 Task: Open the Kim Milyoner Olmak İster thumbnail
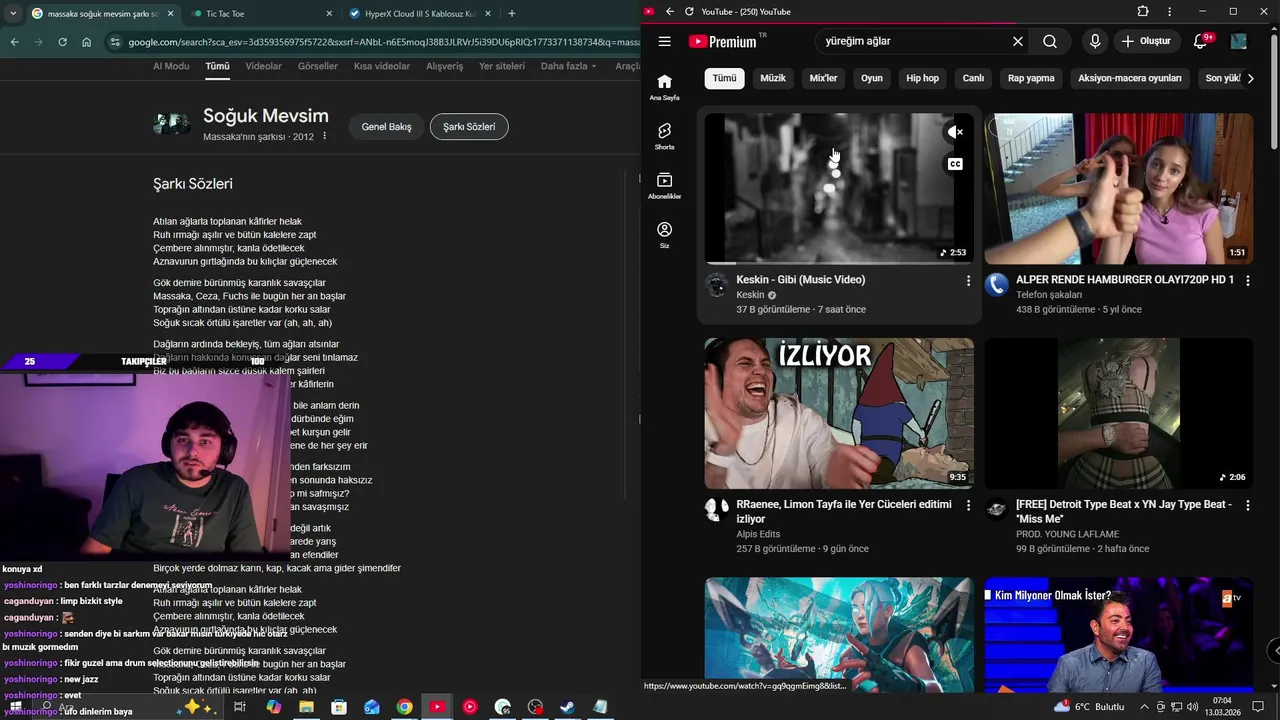pos(1118,634)
